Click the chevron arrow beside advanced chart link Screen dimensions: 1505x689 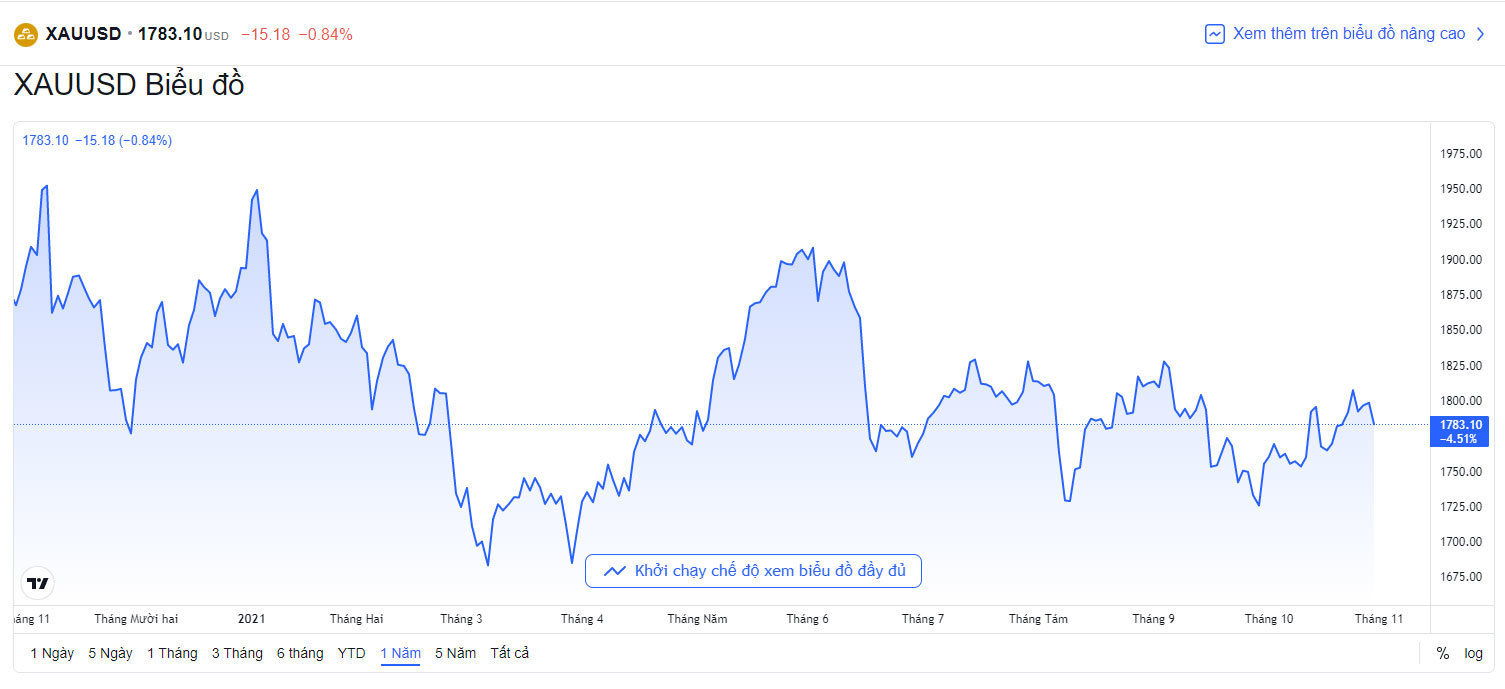point(1481,34)
